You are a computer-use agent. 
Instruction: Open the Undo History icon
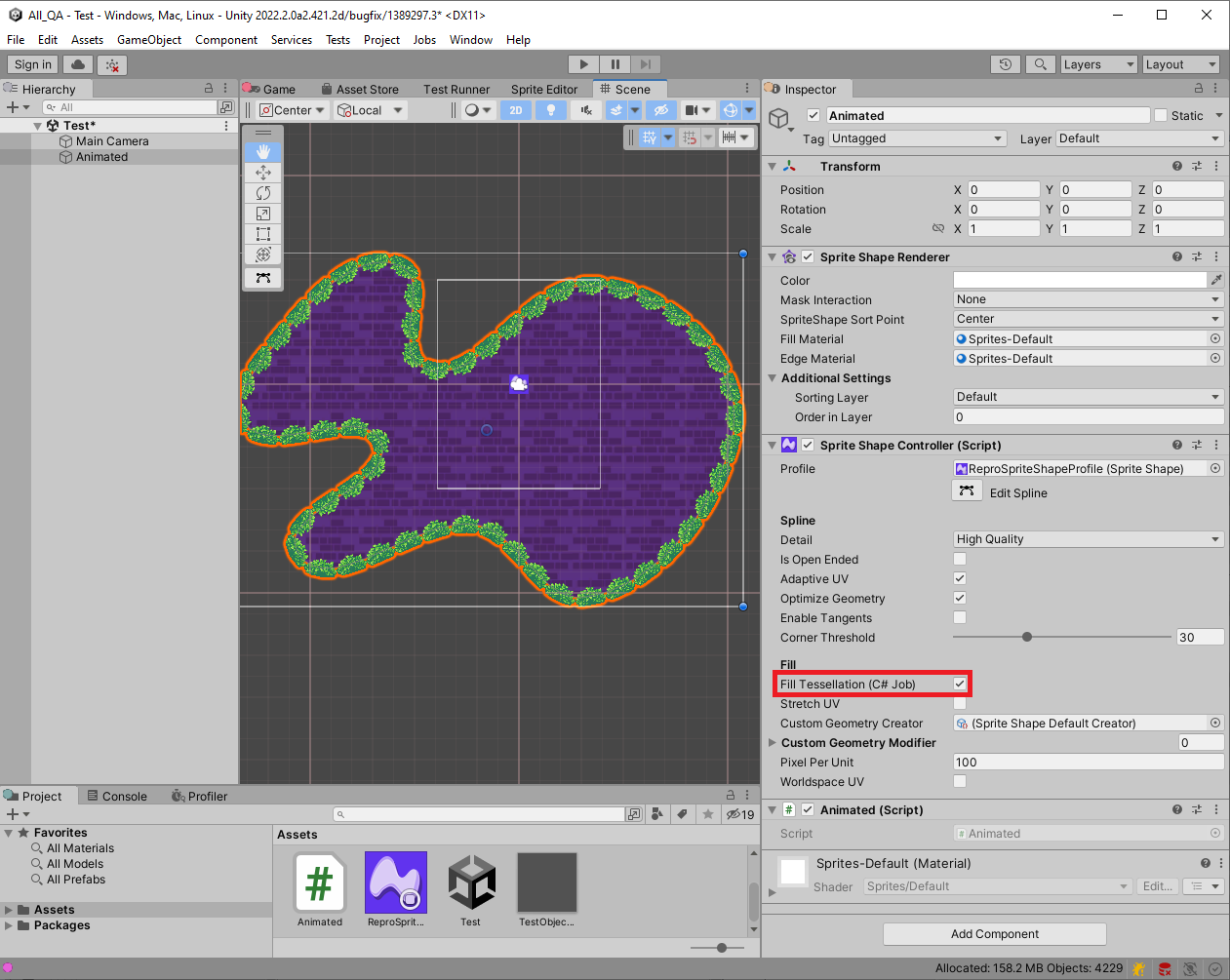(x=1006, y=64)
